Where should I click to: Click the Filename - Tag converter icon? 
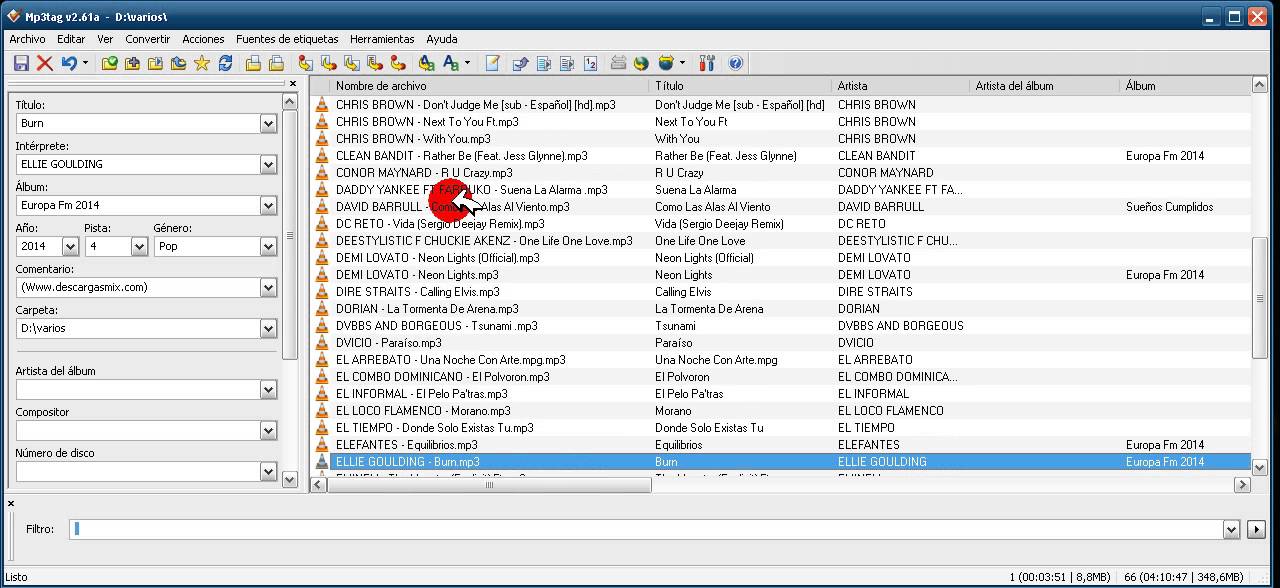click(329, 63)
